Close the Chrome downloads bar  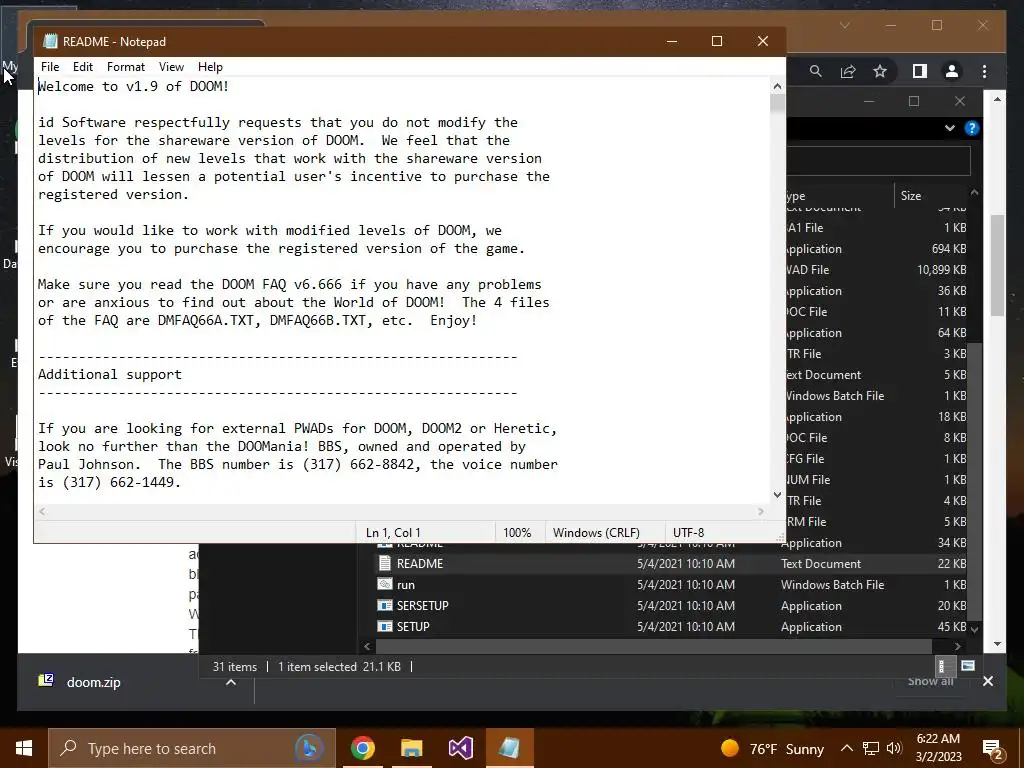pos(988,681)
